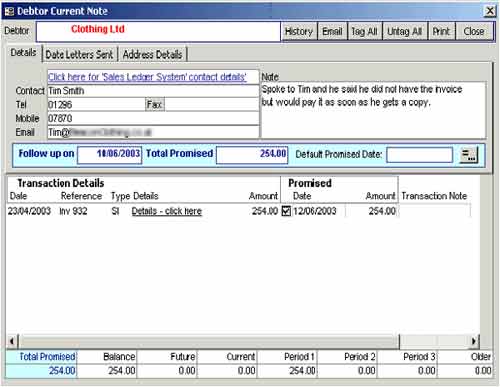This screenshot has width=500, height=387.
Task: Click the empty Default Promised Date field
Action: 420,155
